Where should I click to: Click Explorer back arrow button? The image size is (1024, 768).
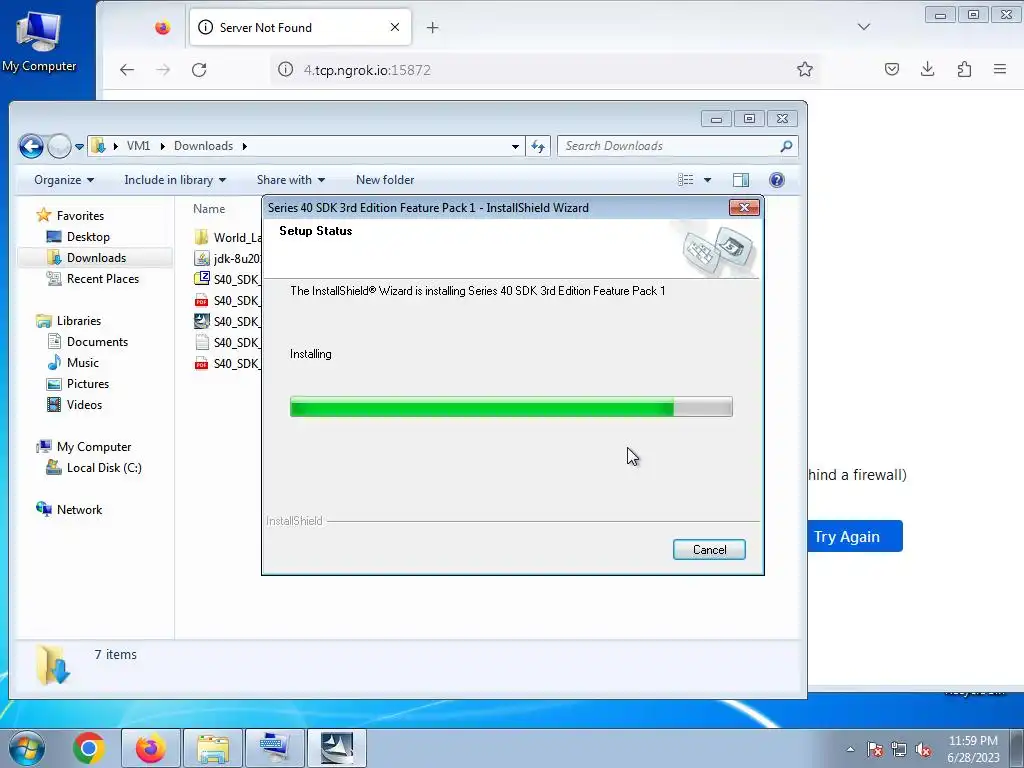coord(31,146)
